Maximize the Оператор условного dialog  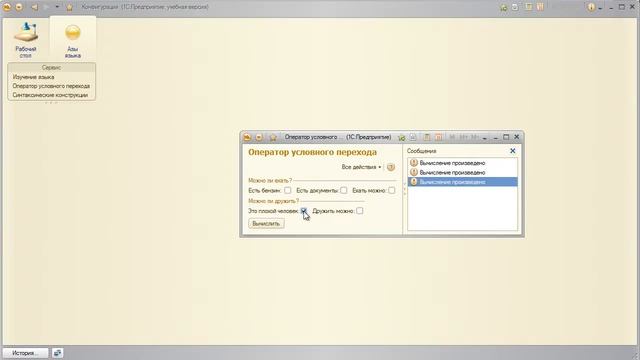point(506,137)
